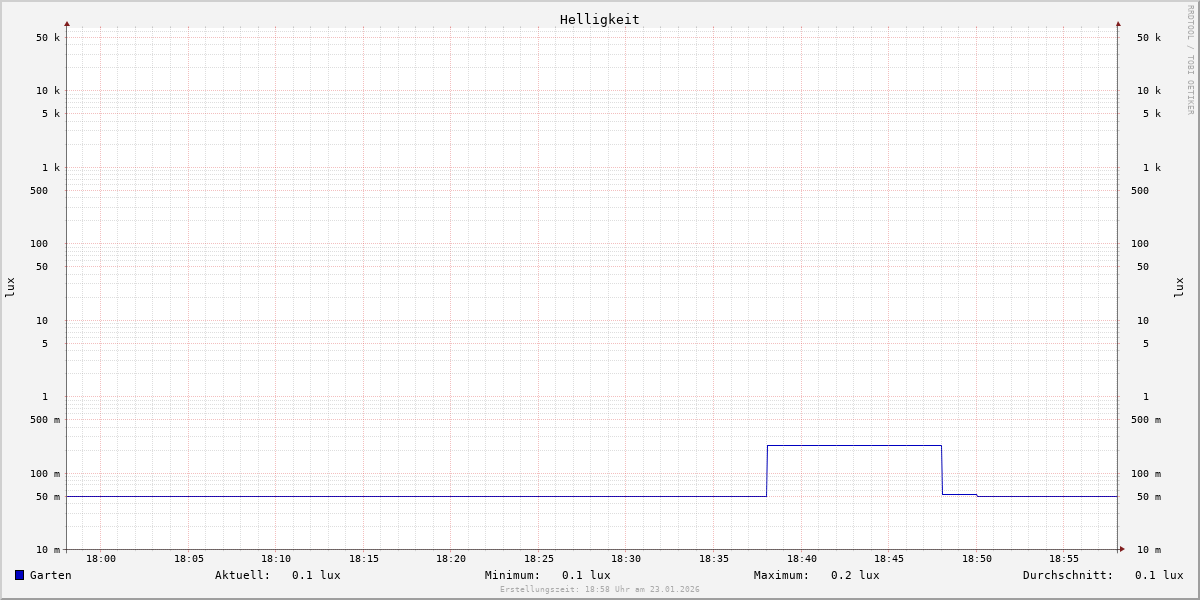Click the 18:45 time axis label
This screenshot has height=600, width=1200.
pyautogui.click(x=889, y=559)
